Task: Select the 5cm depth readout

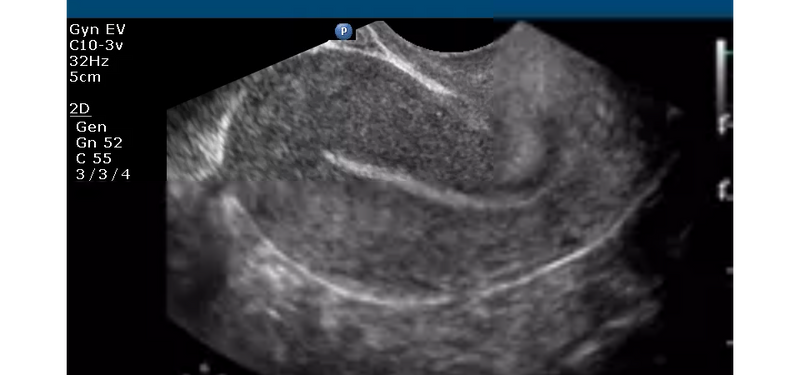Action: pyautogui.click(x=85, y=78)
